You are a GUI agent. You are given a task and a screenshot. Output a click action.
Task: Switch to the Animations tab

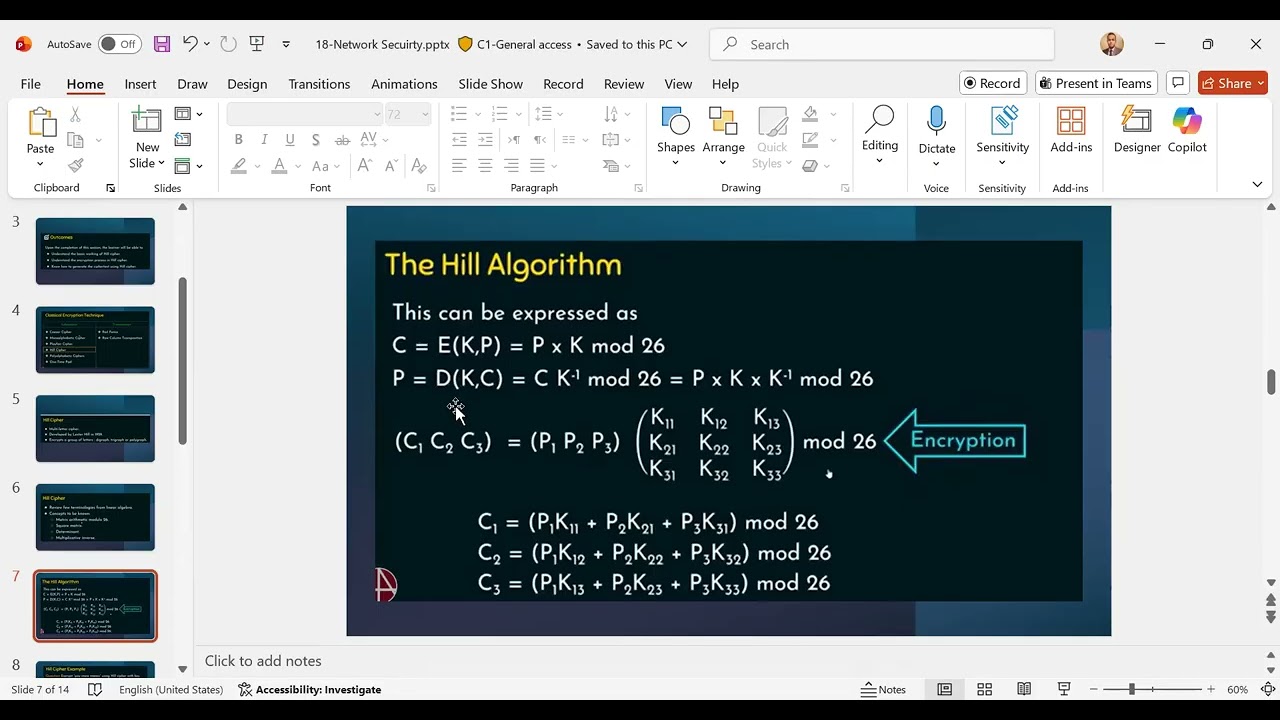click(x=404, y=84)
